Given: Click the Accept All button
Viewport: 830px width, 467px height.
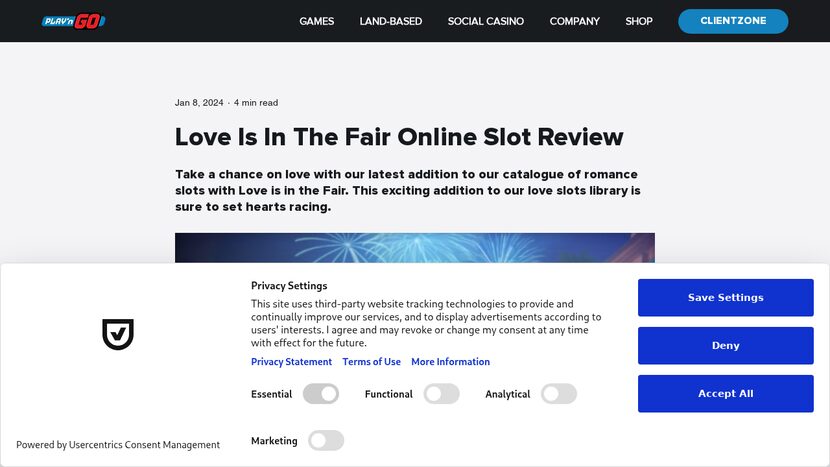Looking at the screenshot, I should tap(725, 394).
